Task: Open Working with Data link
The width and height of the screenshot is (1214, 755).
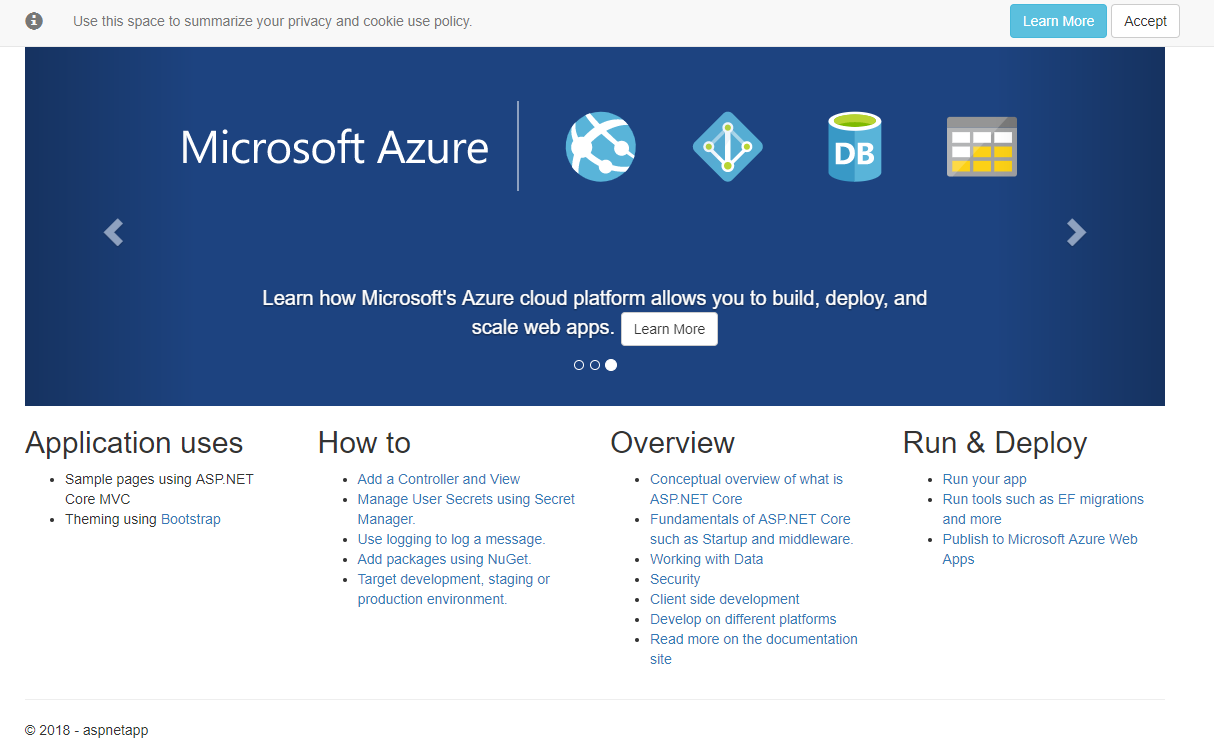Action: tap(706, 559)
